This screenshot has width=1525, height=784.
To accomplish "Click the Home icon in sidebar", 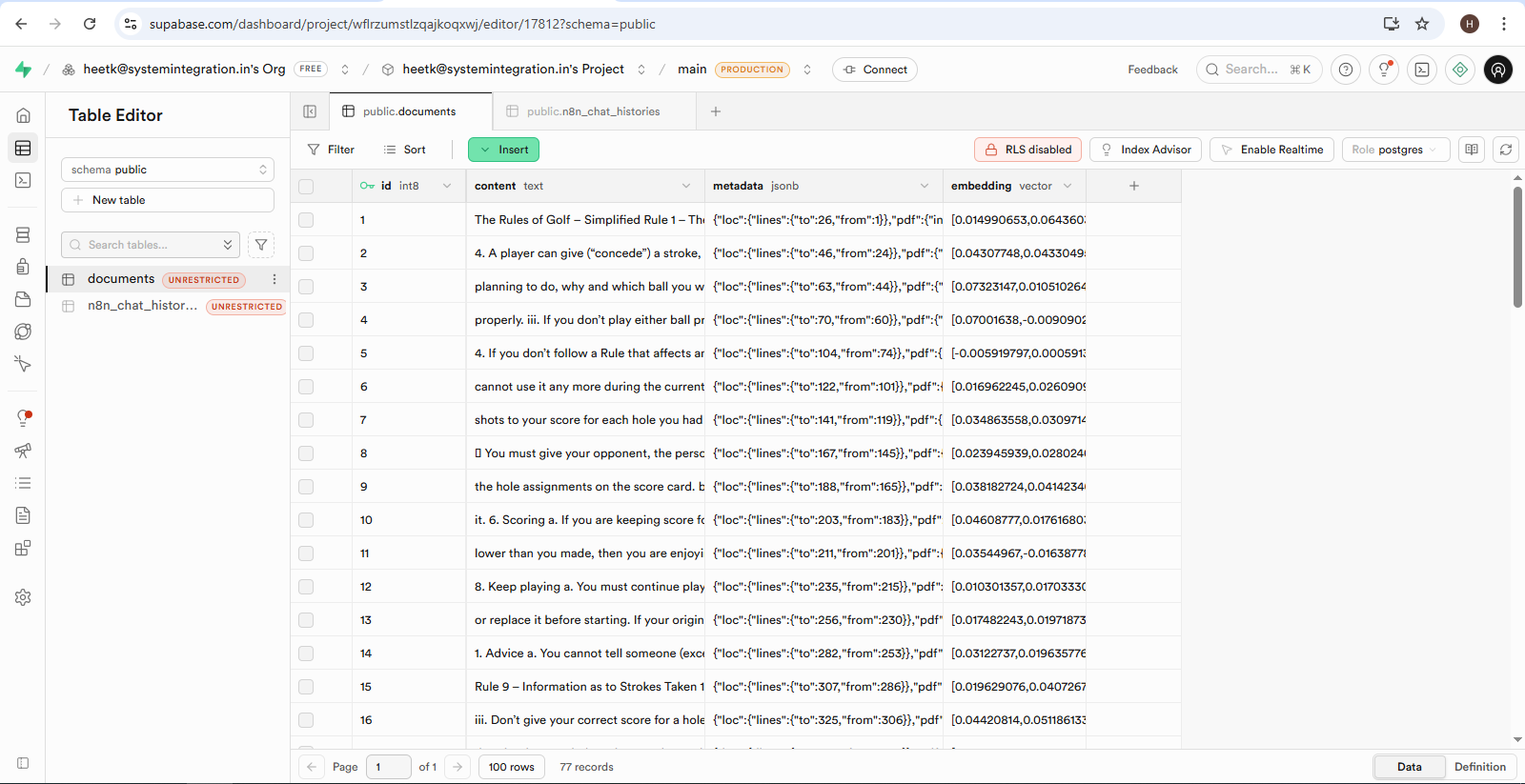I will [x=23, y=115].
